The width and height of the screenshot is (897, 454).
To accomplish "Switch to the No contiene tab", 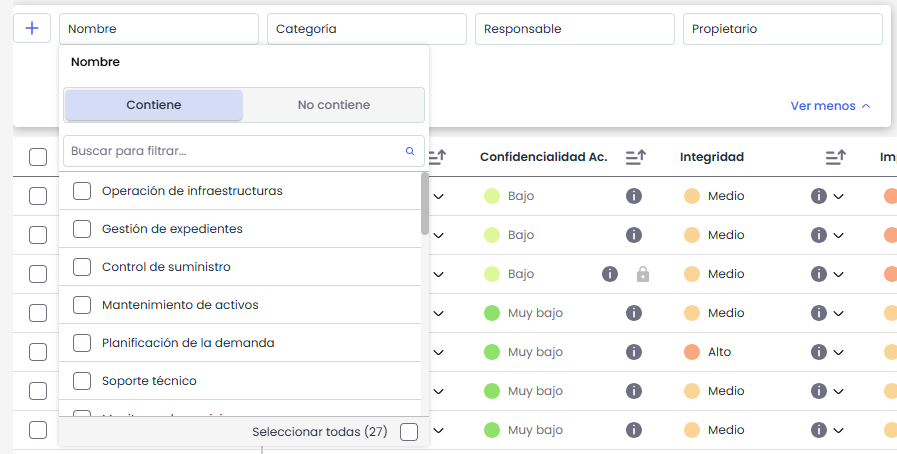I will pos(334,105).
